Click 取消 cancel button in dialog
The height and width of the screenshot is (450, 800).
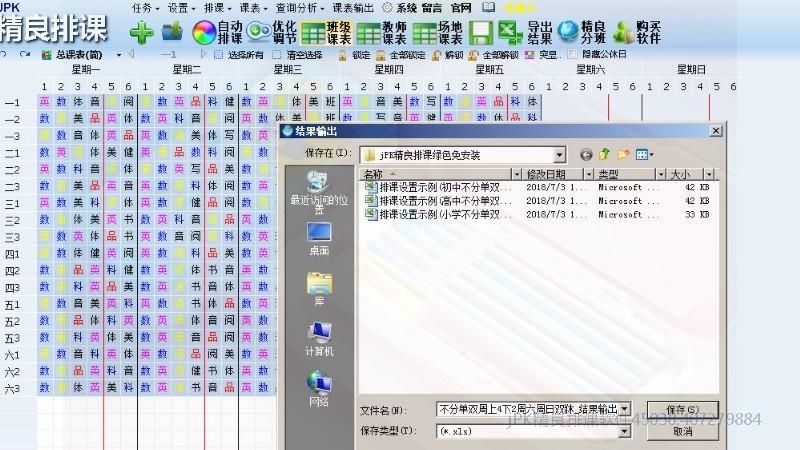pos(683,432)
